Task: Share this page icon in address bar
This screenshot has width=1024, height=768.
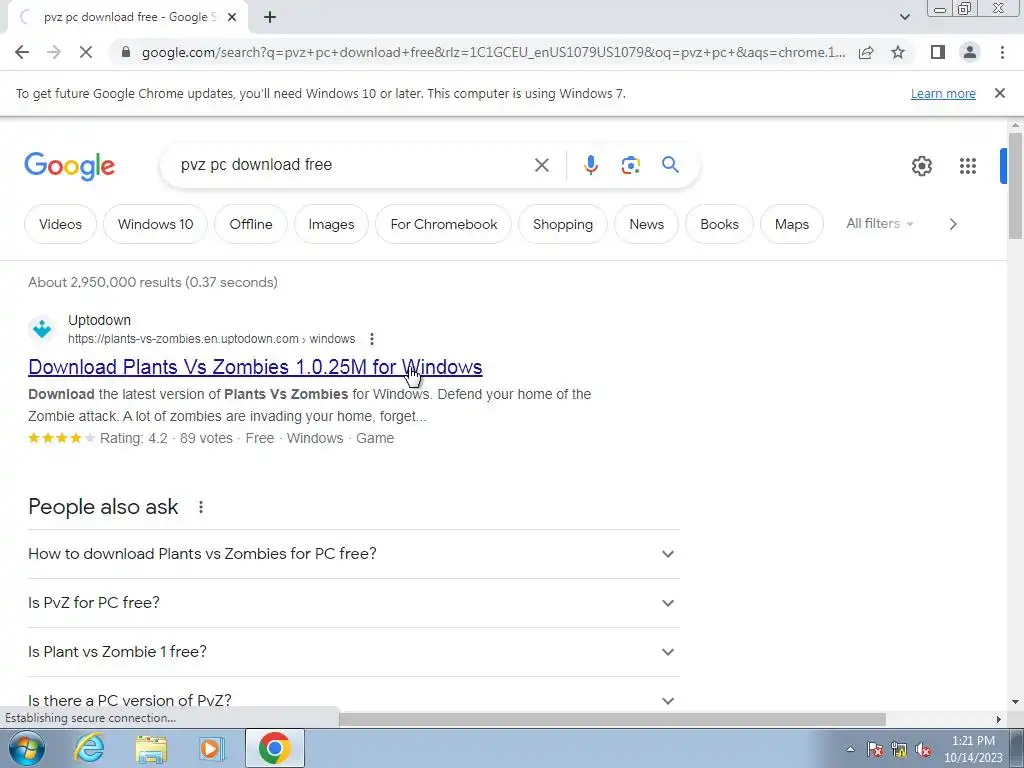Action: click(x=866, y=52)
